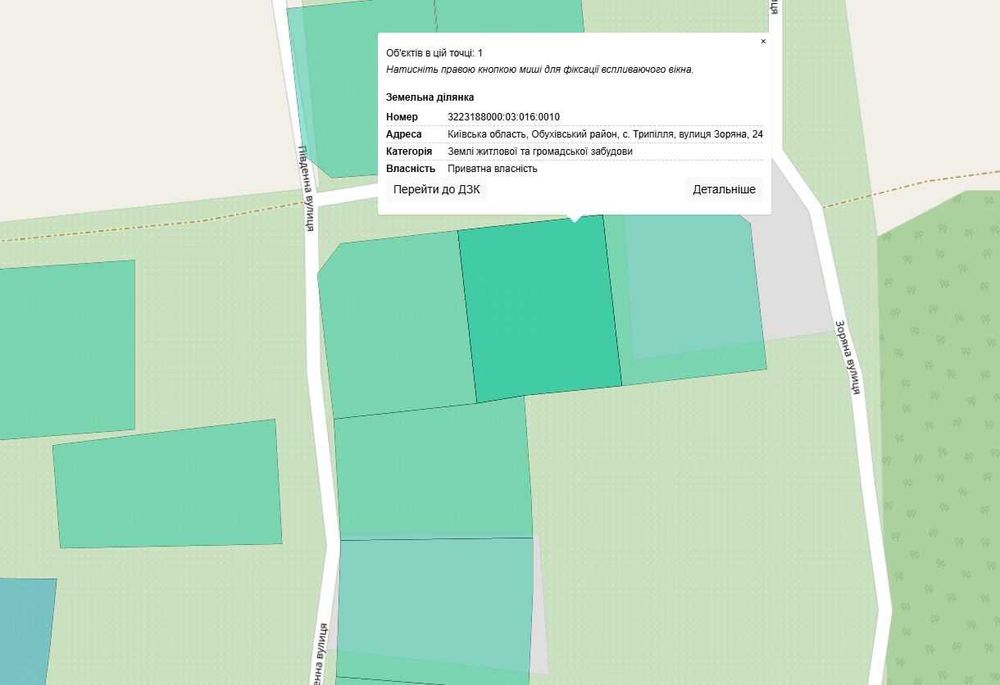Click the Адреса row label
1000x685 pixels.
click(404, 134)
